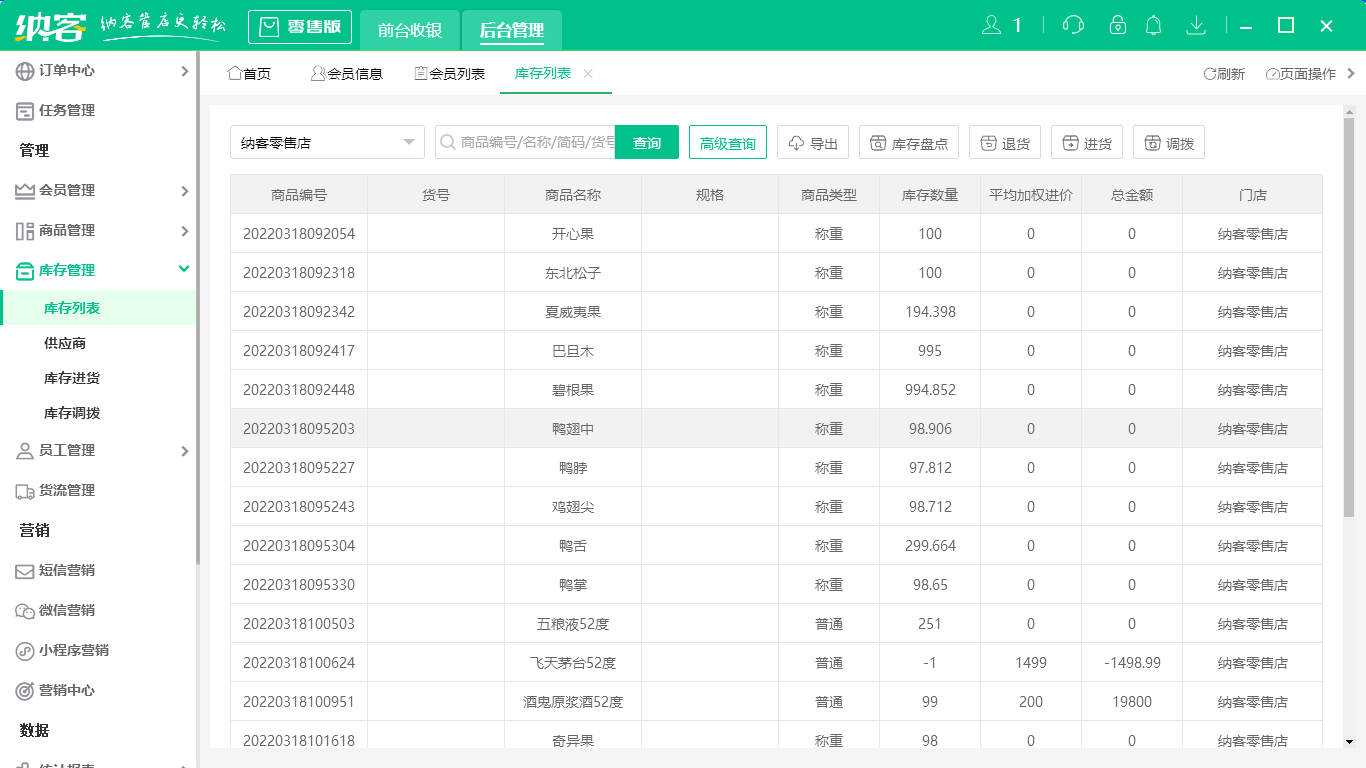This screenshot has height=768, width=1366.
Task: Switch to 前台收银 front desk tab
Action: tap(409, 30)
